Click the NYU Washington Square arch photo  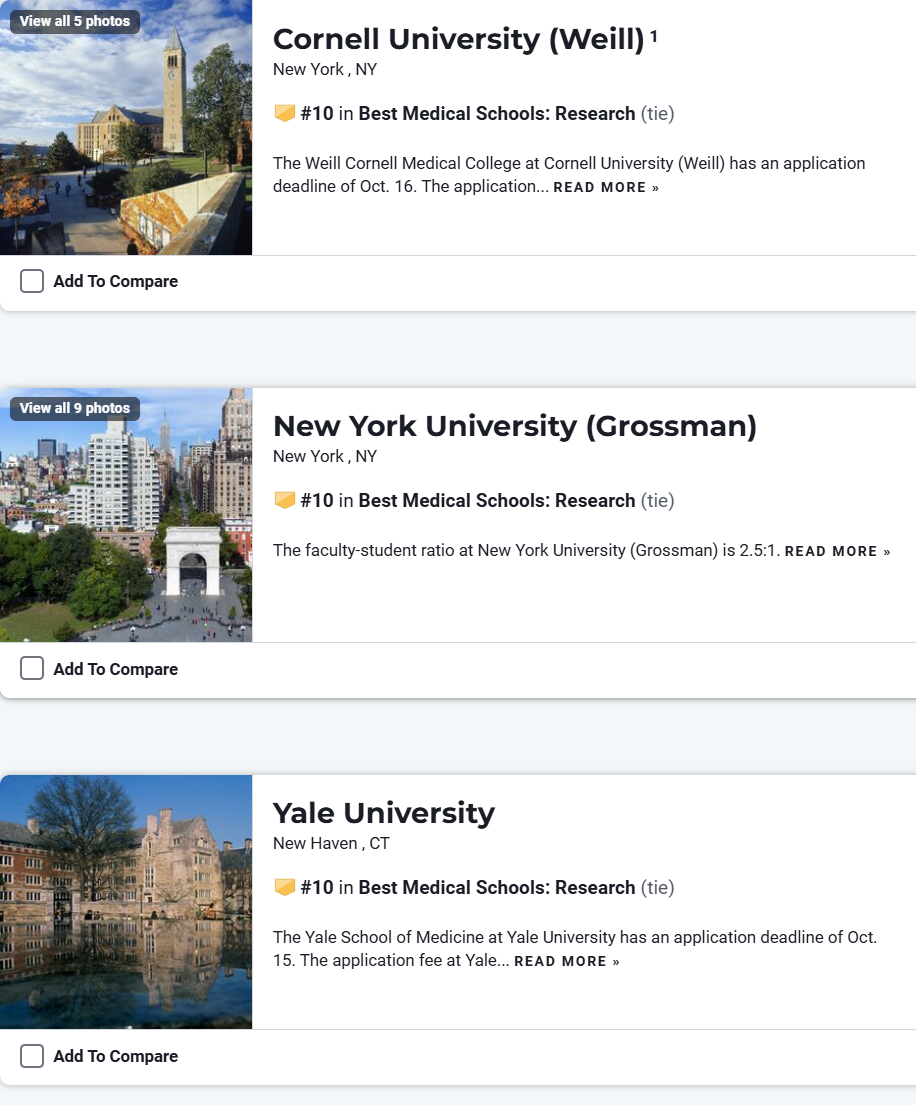(x=126, y=530)
